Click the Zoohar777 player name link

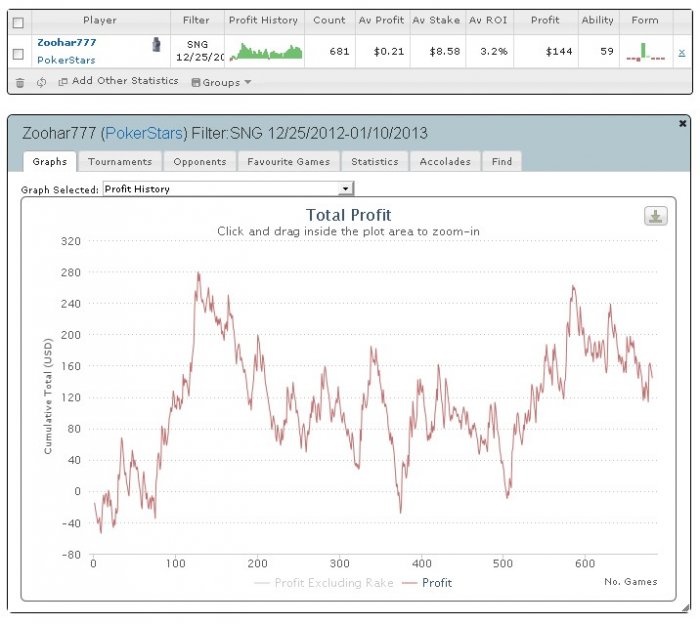coord(66,43)
